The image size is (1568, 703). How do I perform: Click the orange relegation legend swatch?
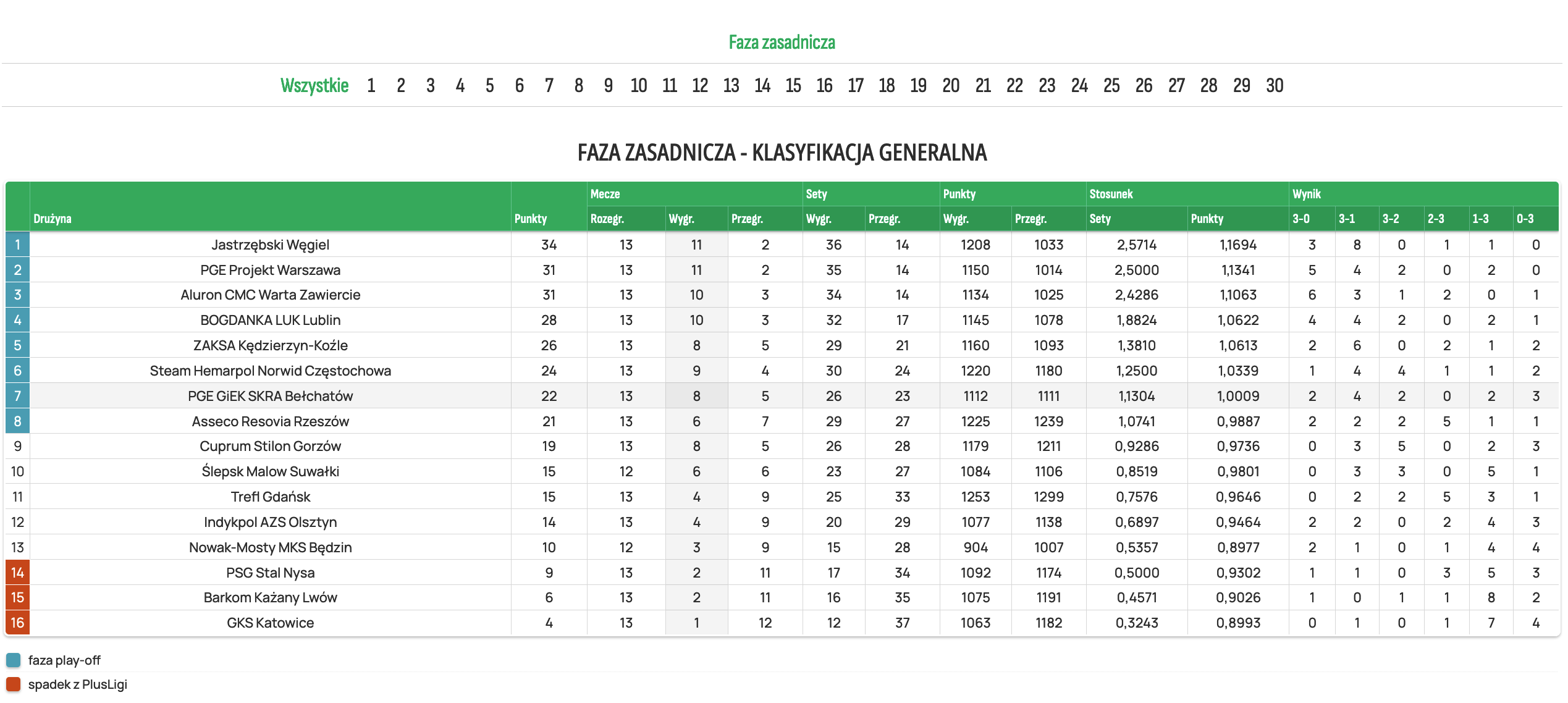pyautogui.click(x=14, y=684)
